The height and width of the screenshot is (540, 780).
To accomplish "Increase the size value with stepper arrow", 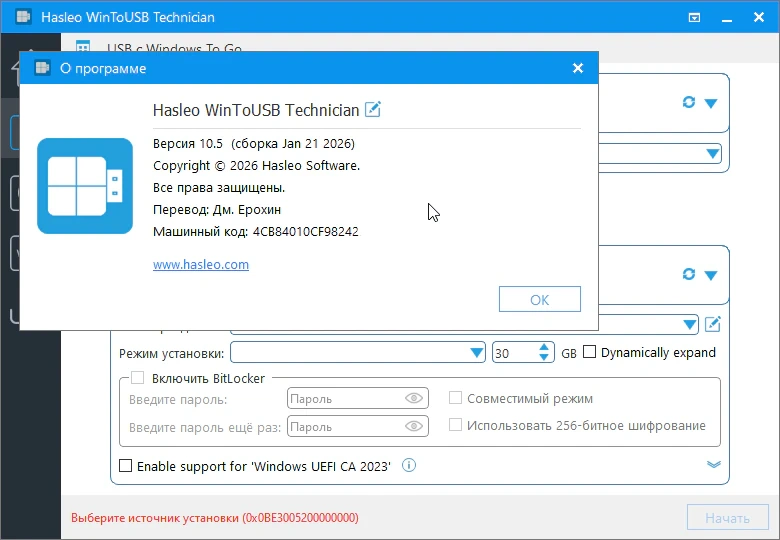I will click(544, 348).
